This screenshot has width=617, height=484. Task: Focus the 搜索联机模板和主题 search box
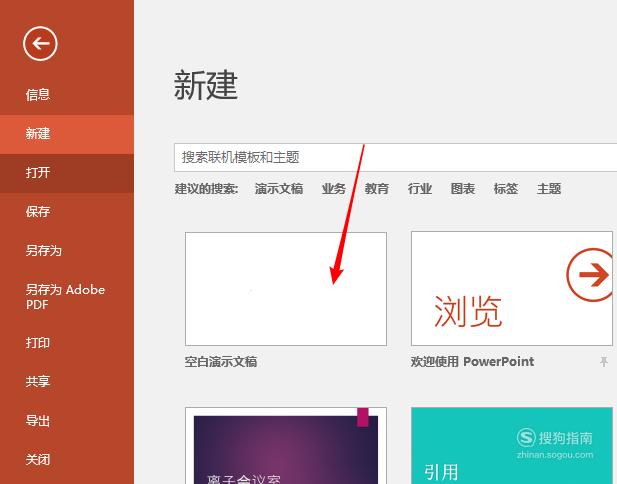(x=395, y=158)
